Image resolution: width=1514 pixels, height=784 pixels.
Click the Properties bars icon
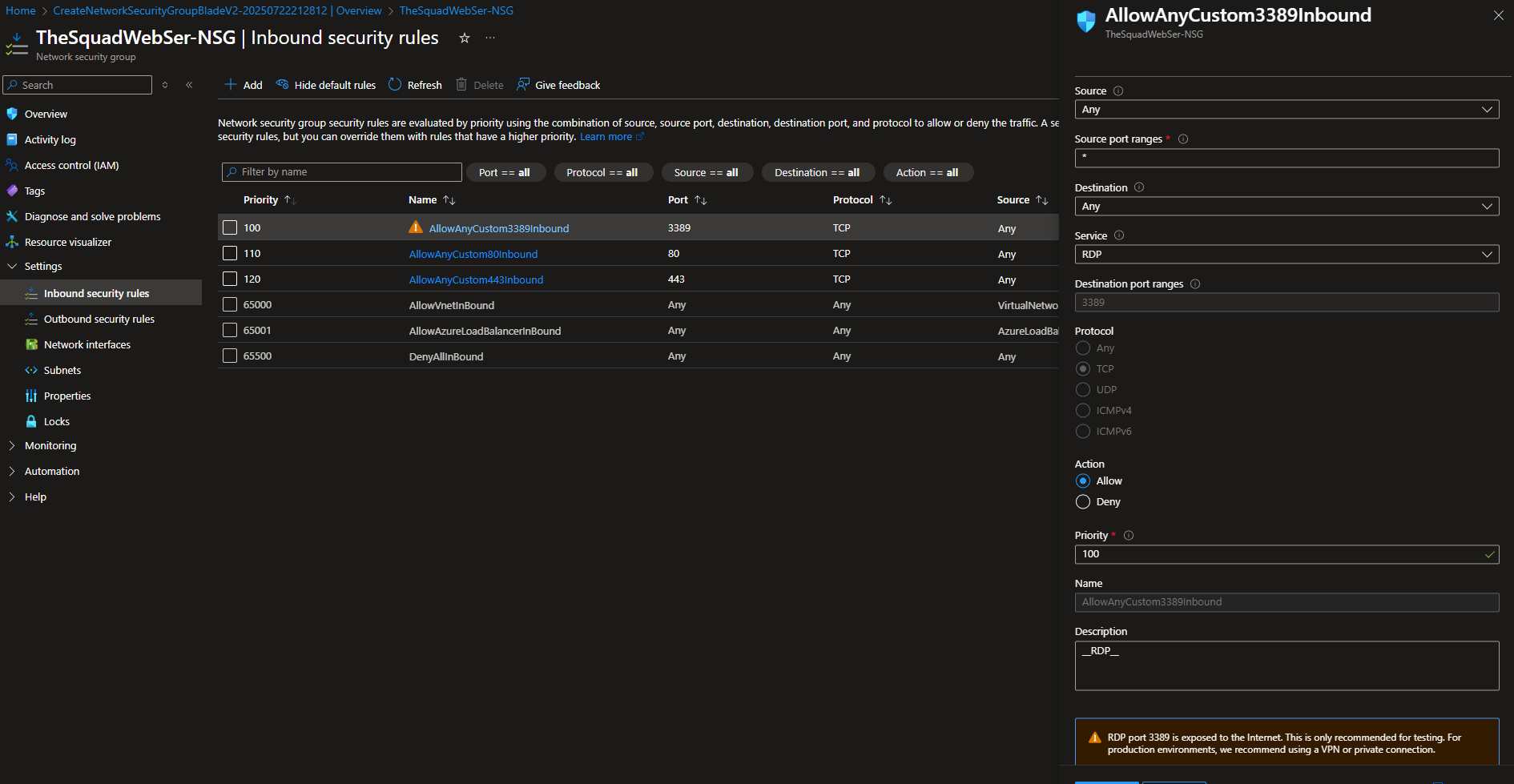31,396
